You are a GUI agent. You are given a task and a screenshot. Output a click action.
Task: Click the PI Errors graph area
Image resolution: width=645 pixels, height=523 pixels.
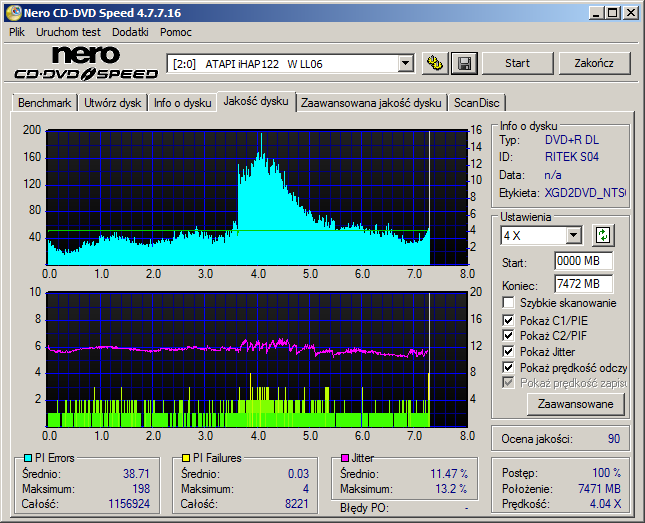258,198
